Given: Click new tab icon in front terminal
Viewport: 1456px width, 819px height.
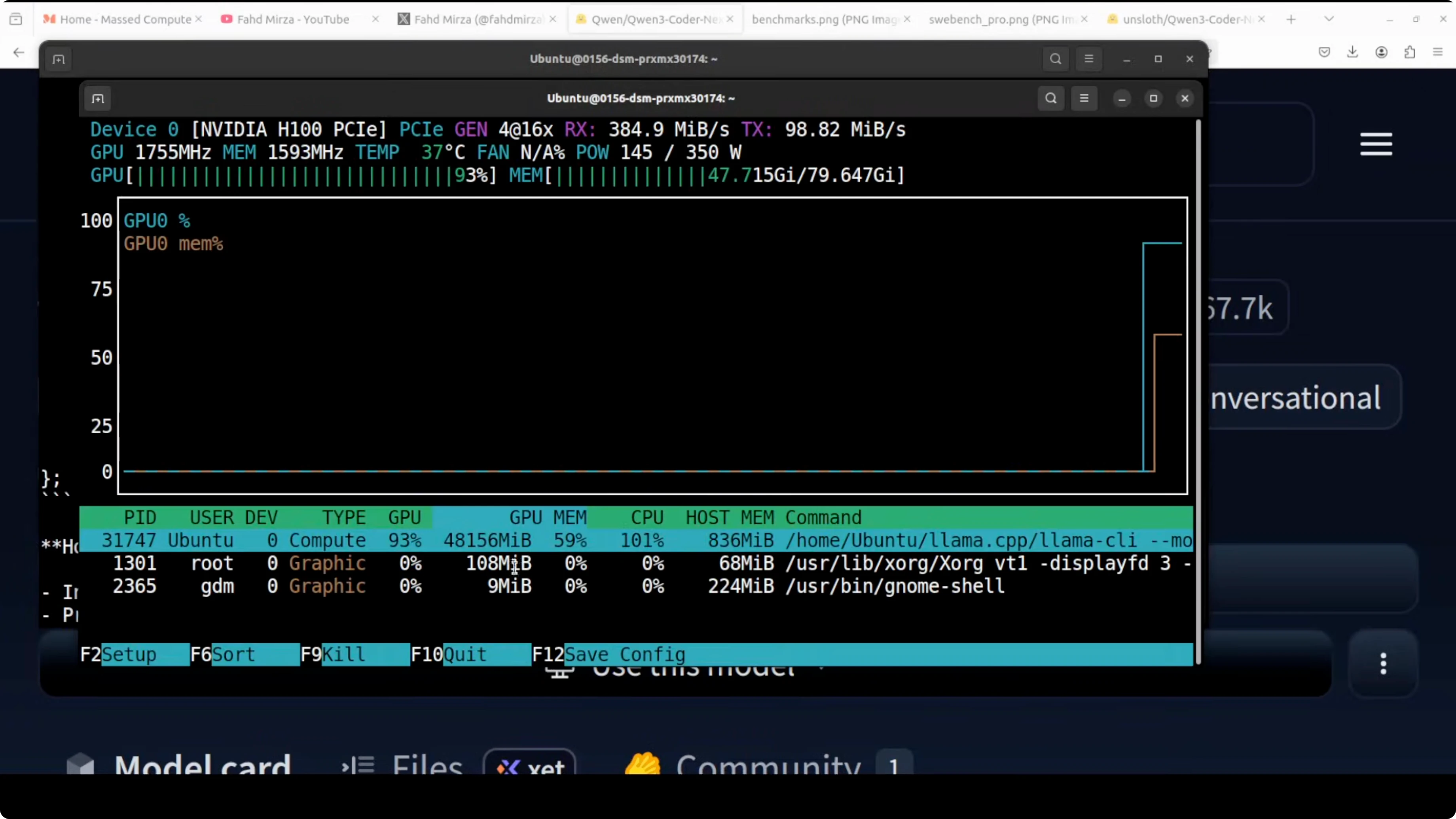Looking at the screenshot, I should pos(98,99).
